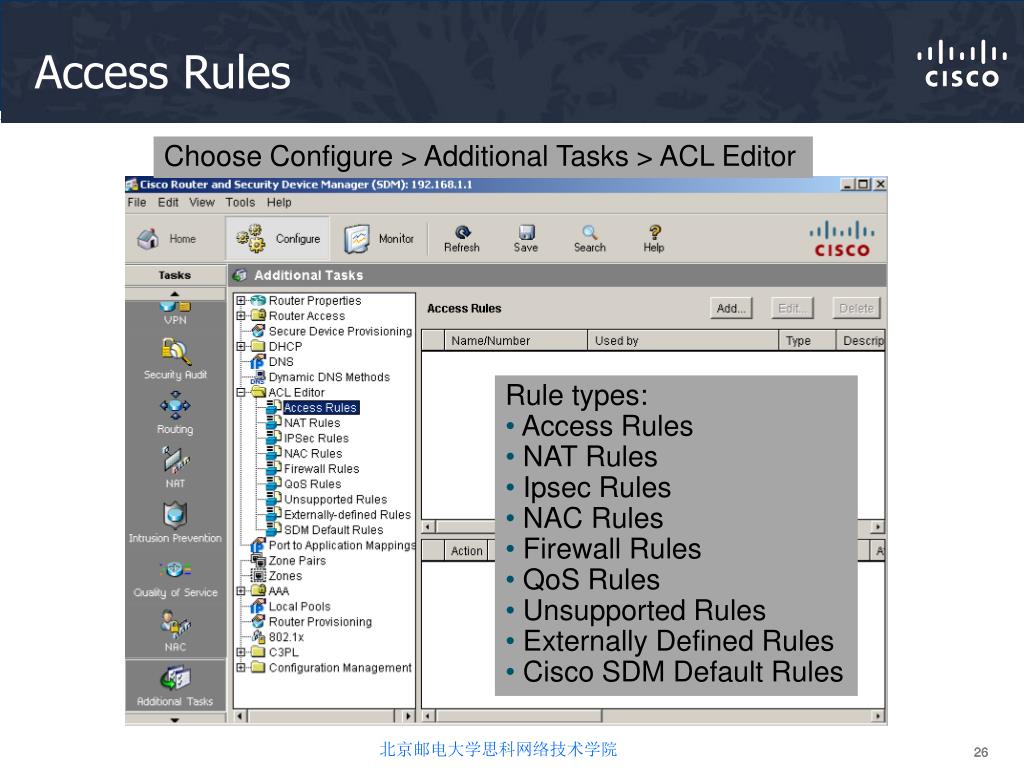The width and height of the screenshot is (1024, 768).
Task: Click the greyed Delete button
Action: (x=856, y=308)
